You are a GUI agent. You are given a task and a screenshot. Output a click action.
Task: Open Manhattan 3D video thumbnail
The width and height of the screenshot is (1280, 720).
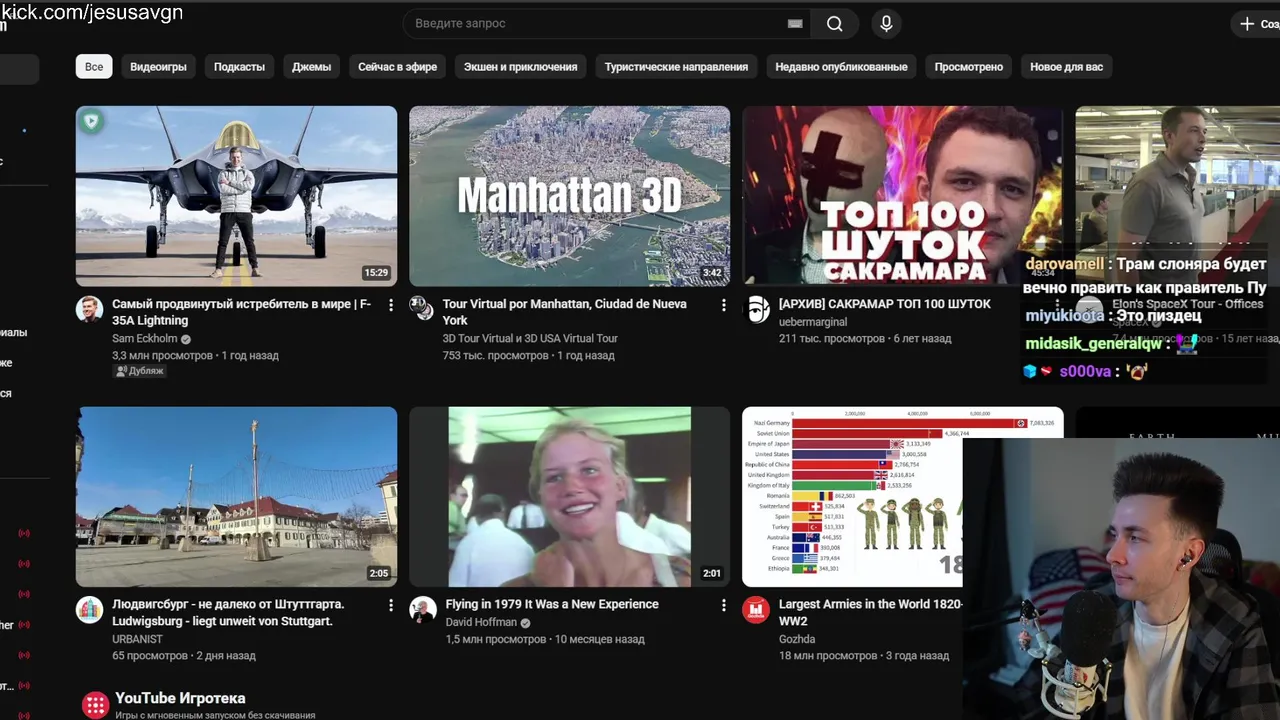pyautogui.click(x=569, y=196)
